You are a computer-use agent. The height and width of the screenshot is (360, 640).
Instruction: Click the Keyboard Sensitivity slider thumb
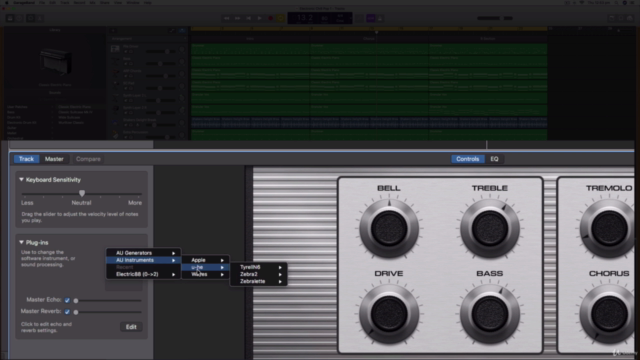82,193
